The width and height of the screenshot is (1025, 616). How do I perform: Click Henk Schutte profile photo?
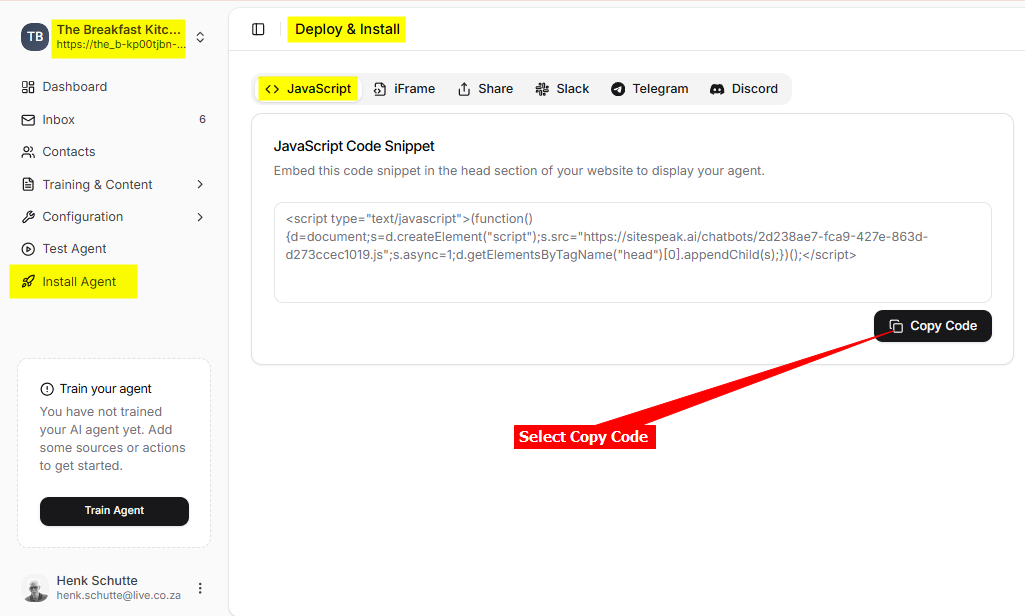coord(35,588)
